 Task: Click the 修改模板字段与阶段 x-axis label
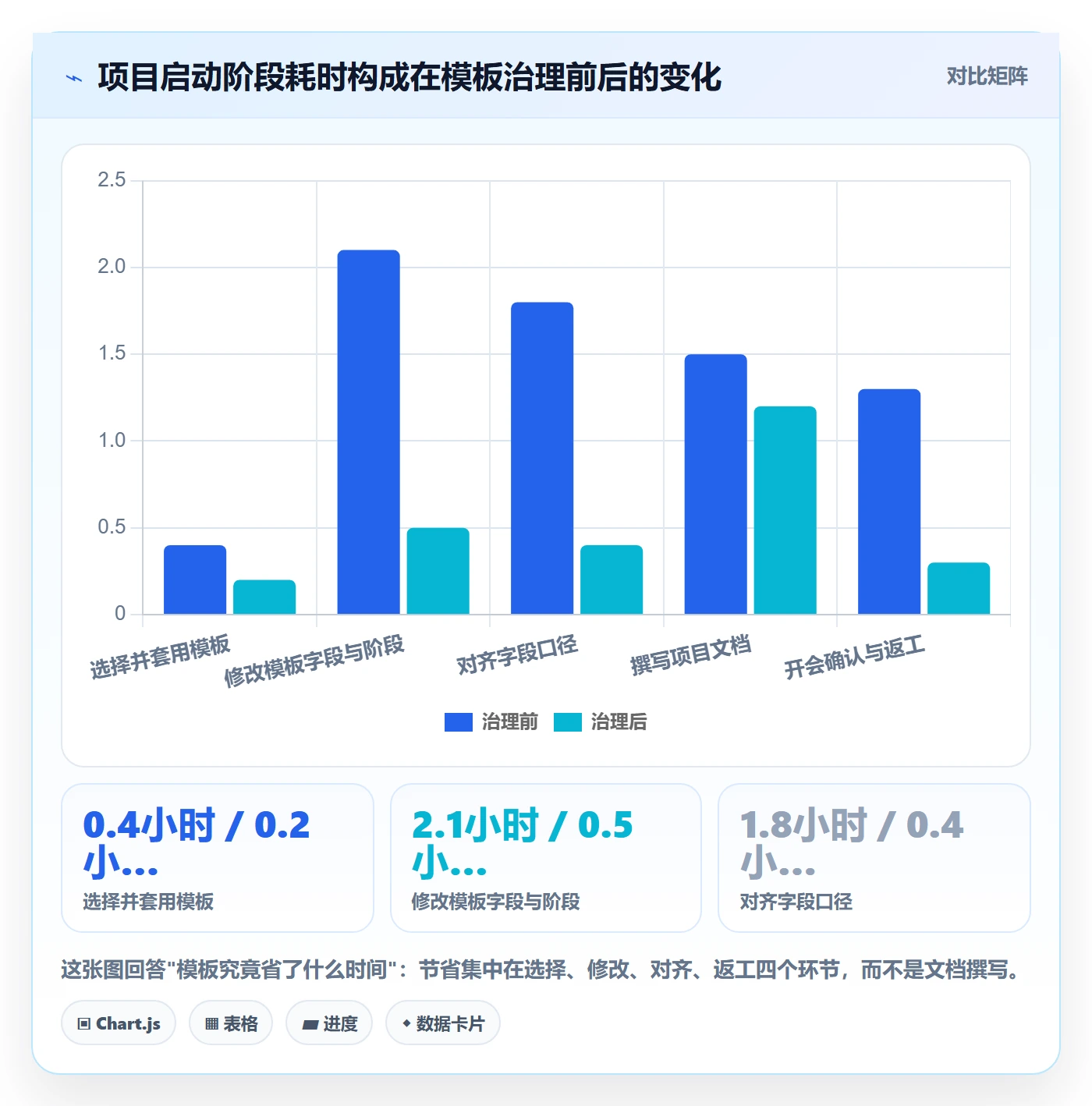[314, 661]
